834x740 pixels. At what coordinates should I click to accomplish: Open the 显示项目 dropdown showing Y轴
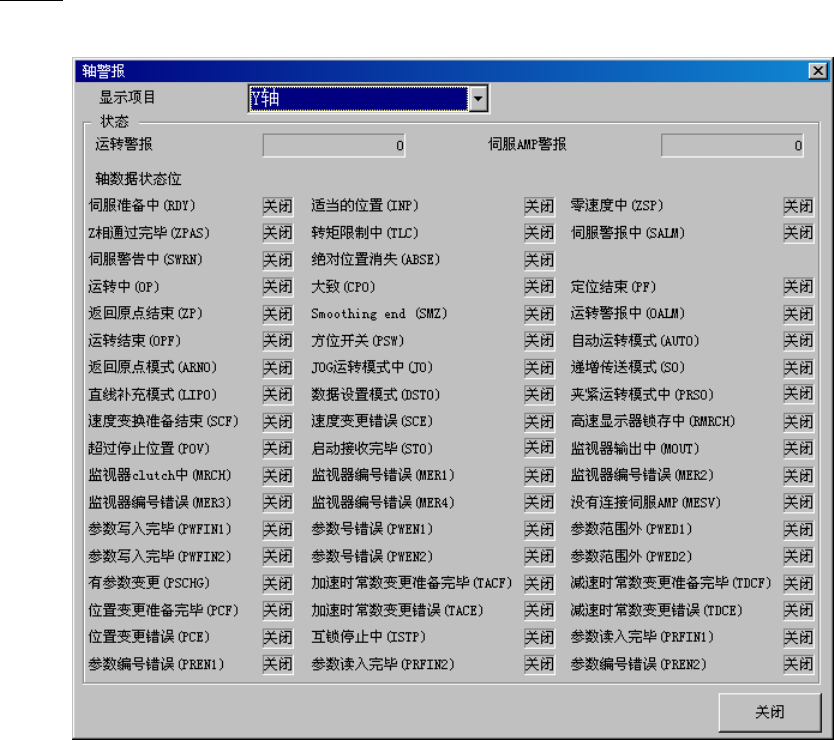point(368,98)
